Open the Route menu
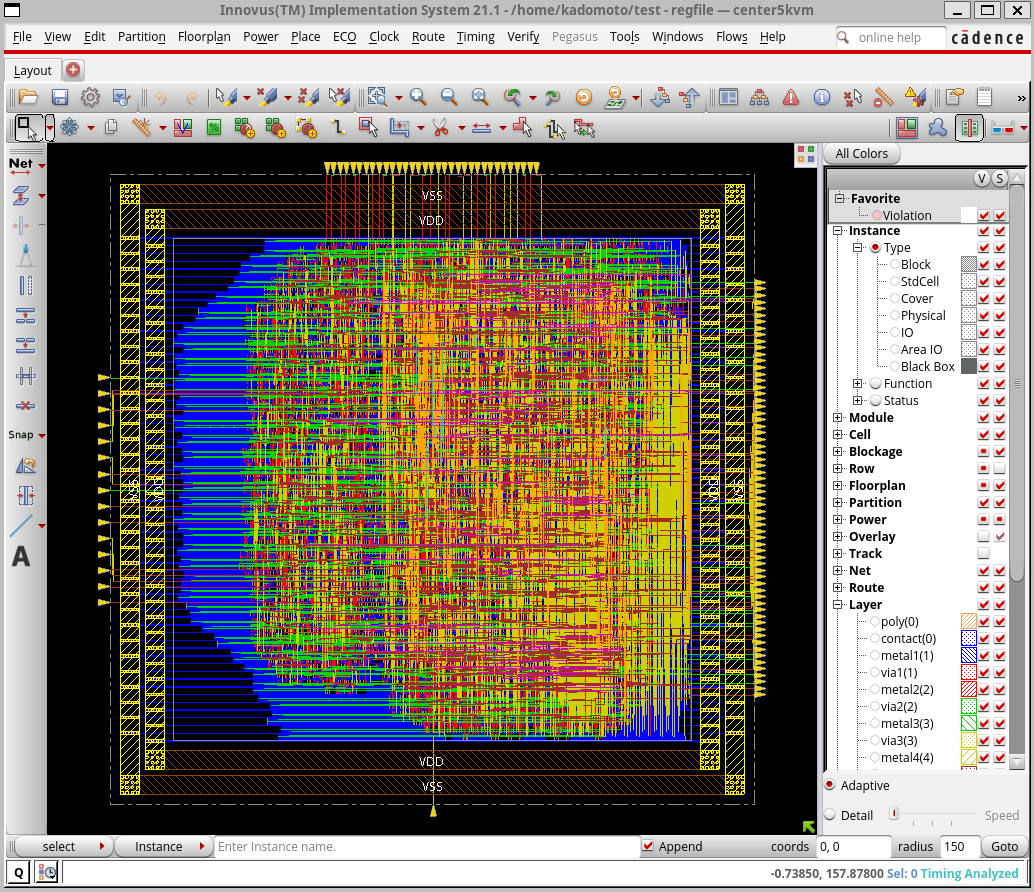The width and height of the screenshot is (1034, 892). click(x=428, y=37)
